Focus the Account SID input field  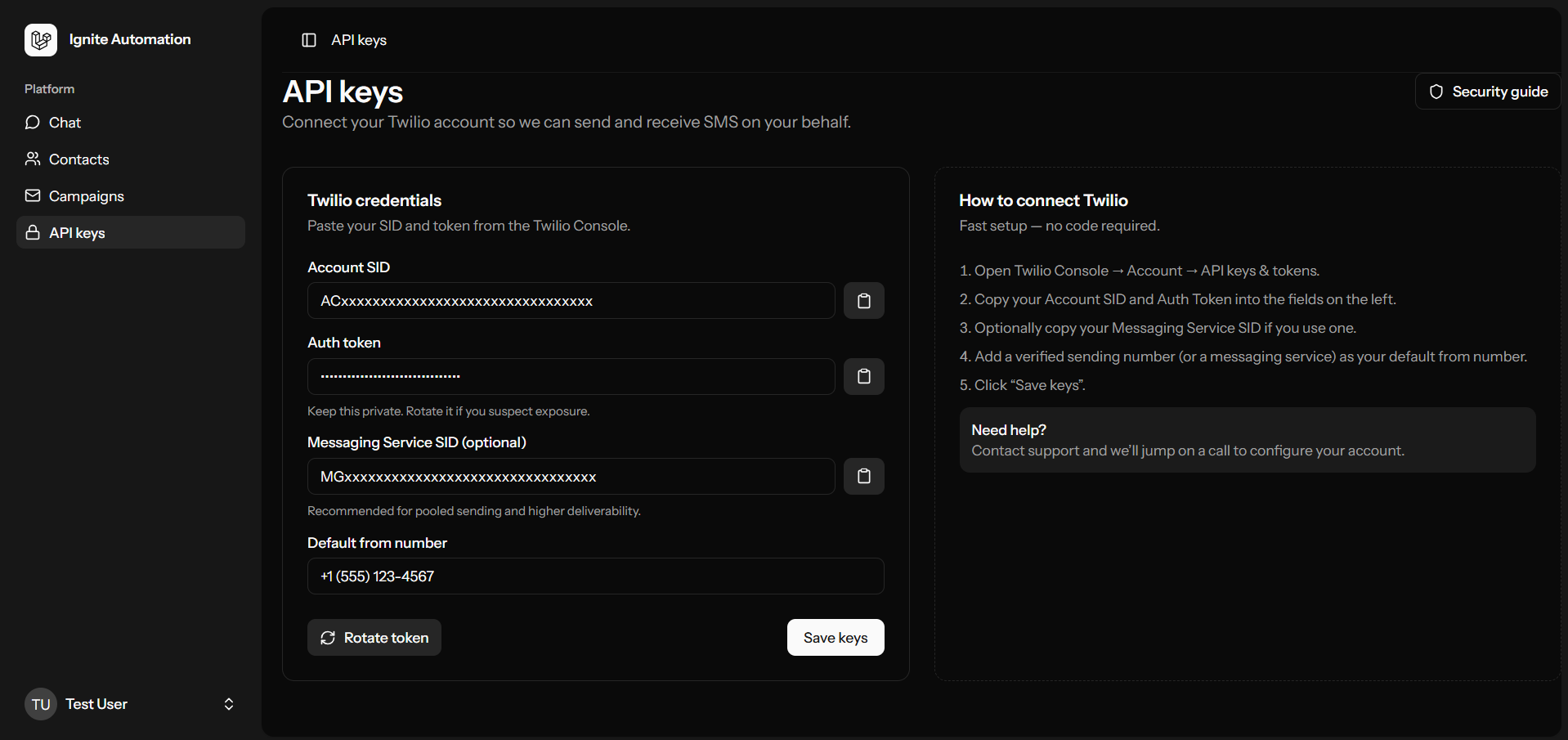point(571,301)
